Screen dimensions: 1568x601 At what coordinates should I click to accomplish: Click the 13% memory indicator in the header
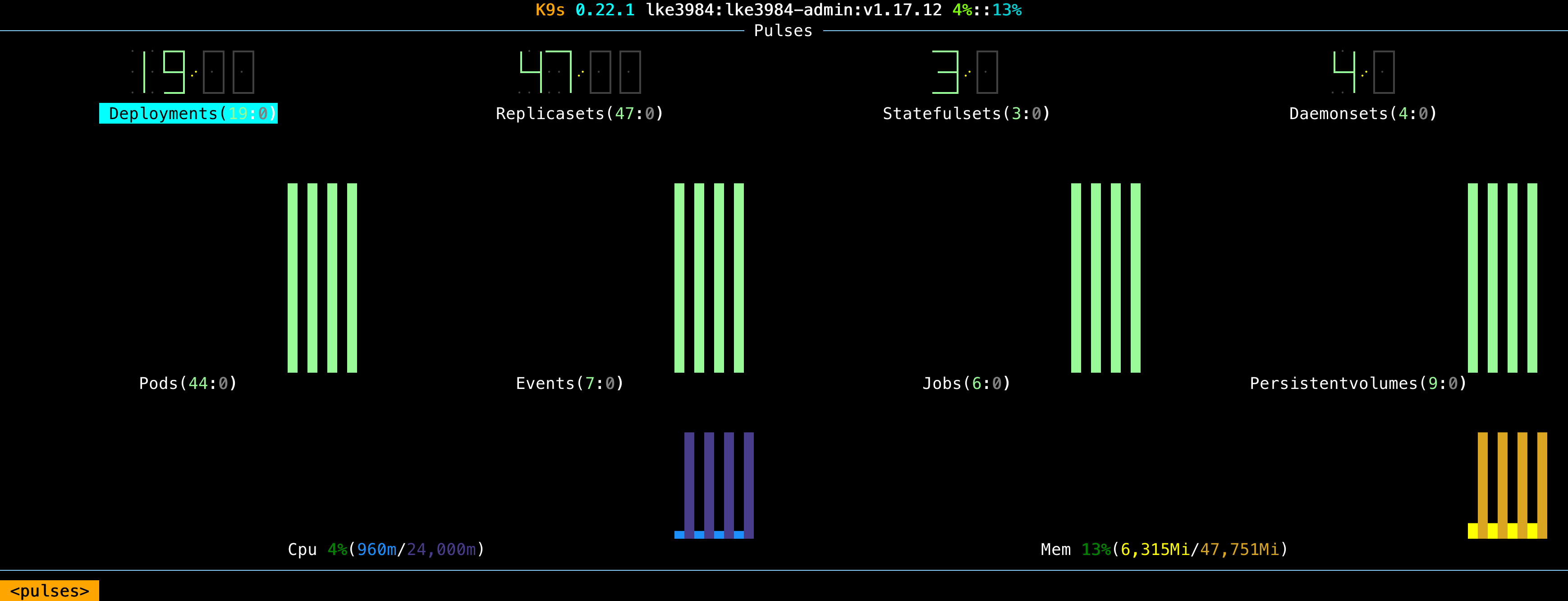[x=1008, y=10]
